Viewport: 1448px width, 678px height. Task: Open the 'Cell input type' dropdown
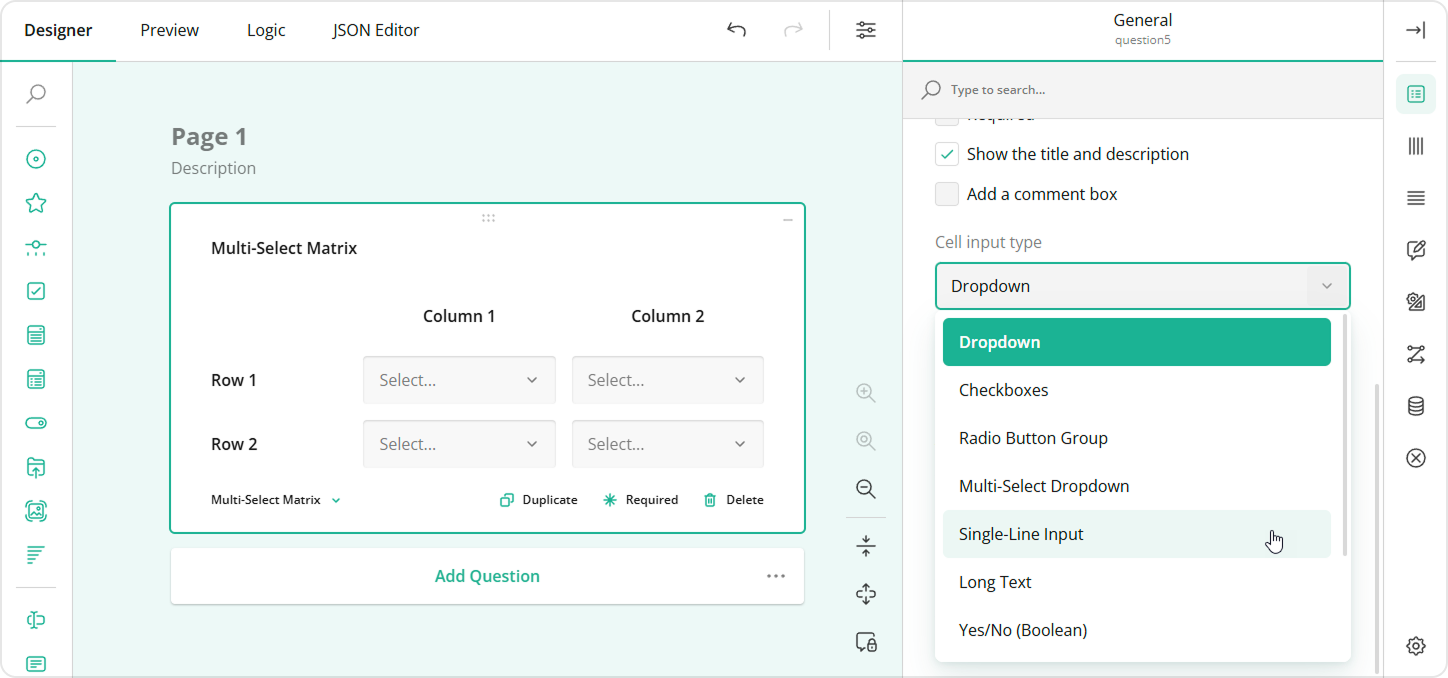click(x=1142, y=286)
